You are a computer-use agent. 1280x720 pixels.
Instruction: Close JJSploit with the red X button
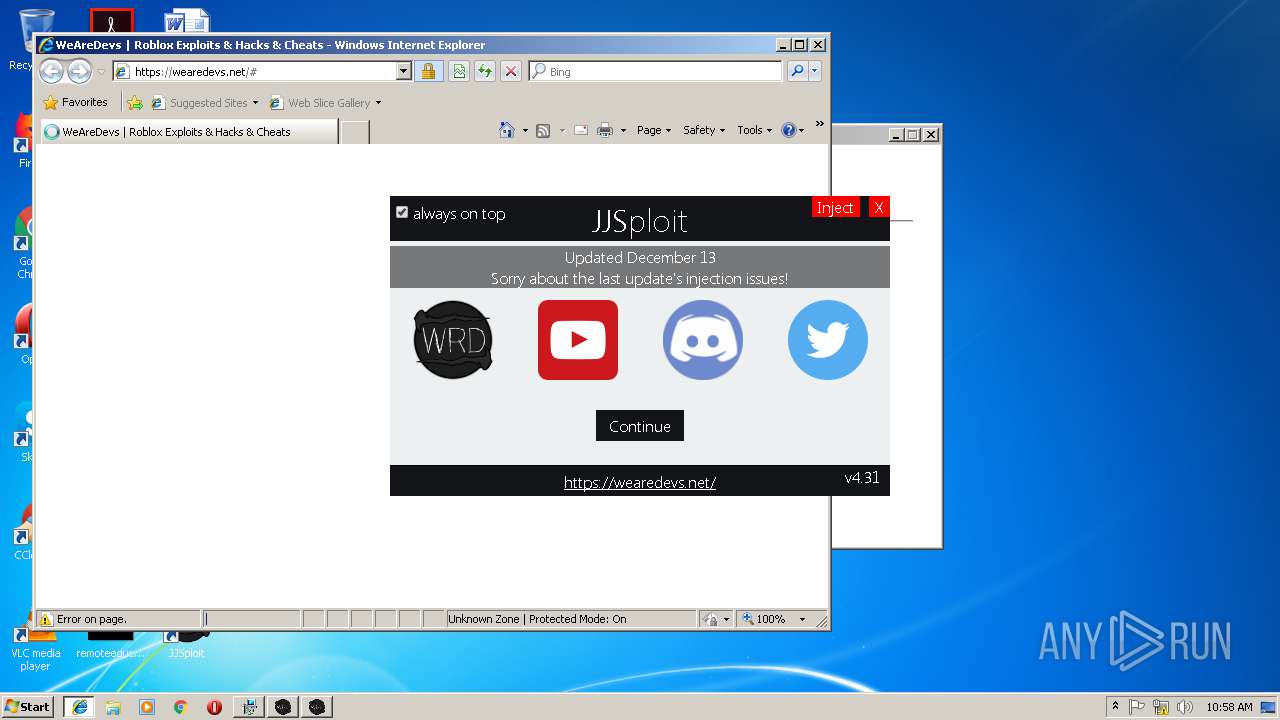point(879,207)
